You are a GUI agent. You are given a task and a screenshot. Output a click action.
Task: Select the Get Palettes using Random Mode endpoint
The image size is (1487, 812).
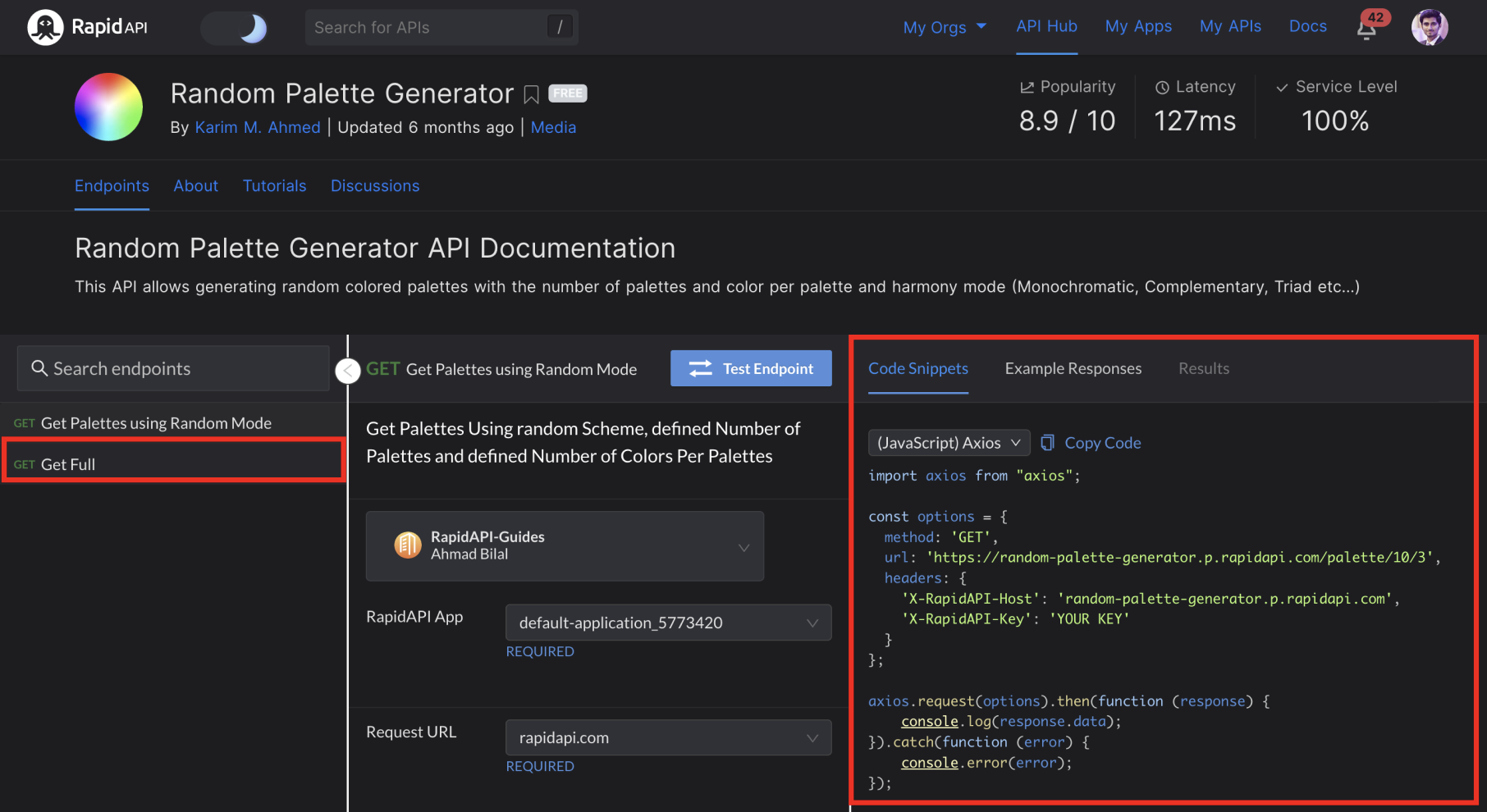pos(173,423)
